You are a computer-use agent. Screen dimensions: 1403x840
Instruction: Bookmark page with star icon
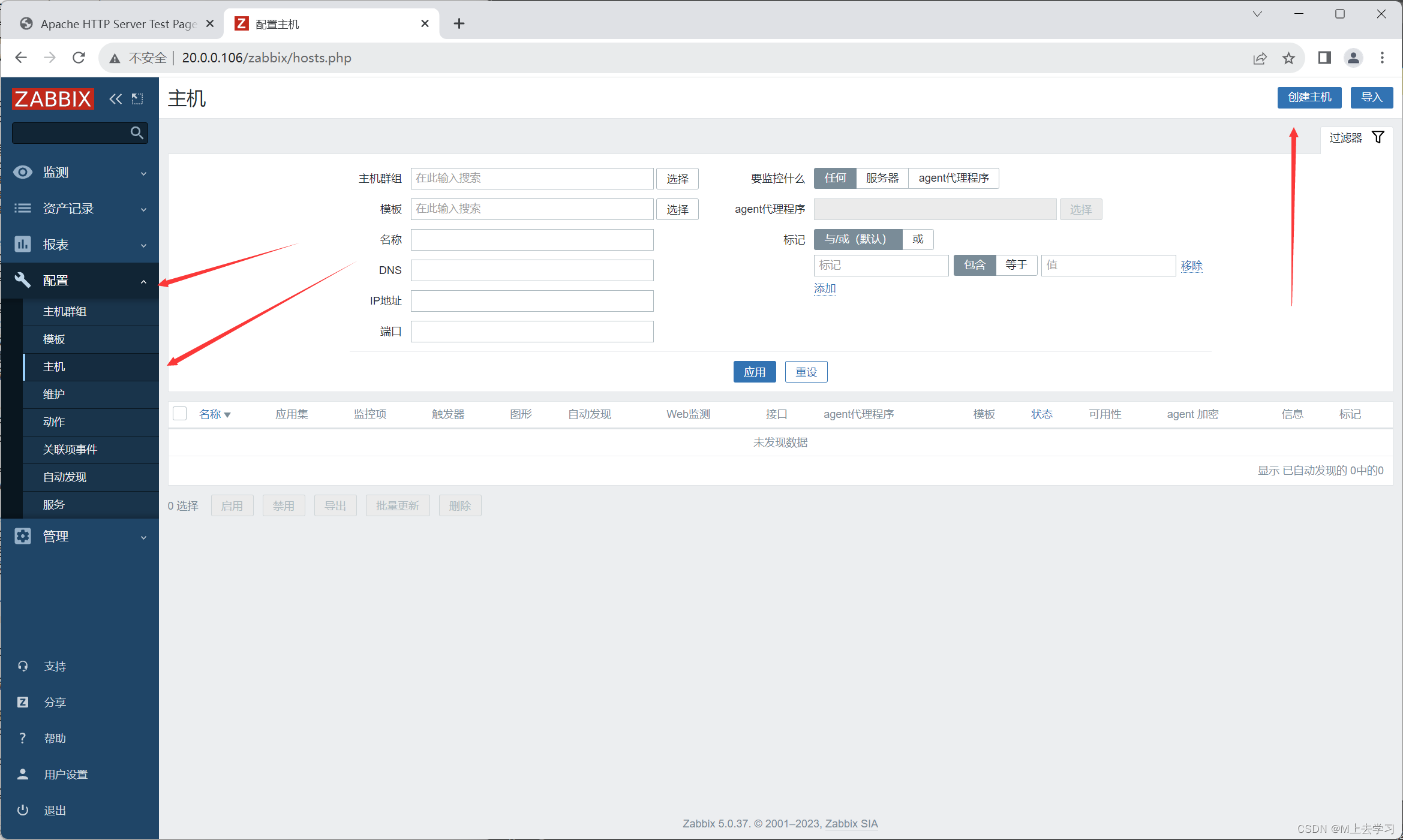pyautogui.click(x=1288, y=58)
